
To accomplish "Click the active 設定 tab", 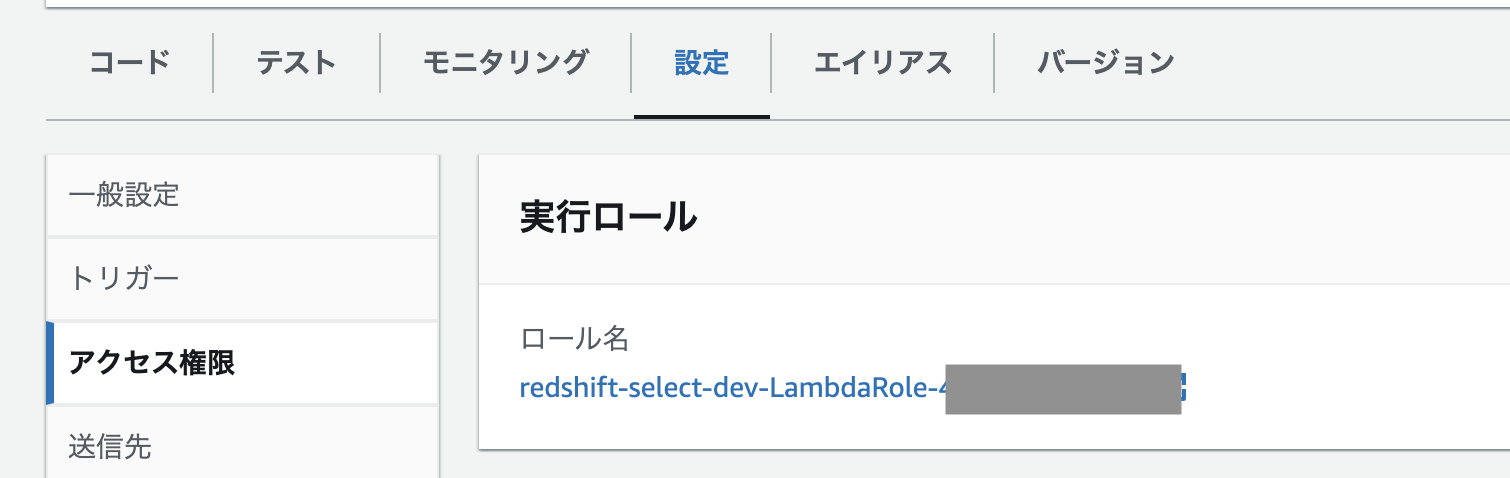I will click(701, 63).
